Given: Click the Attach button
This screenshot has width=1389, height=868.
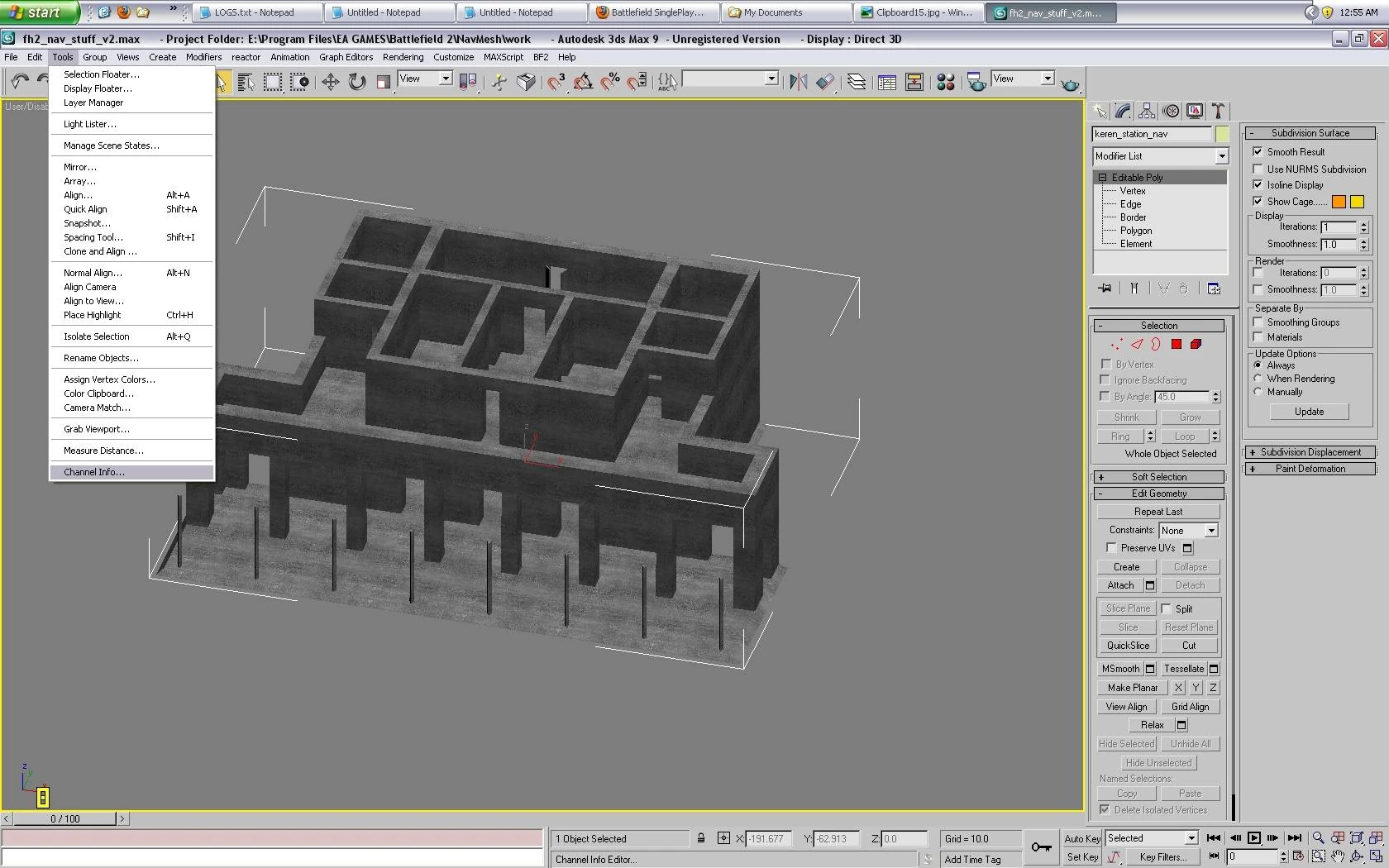Looking at the screenshot, I should coord(1120,585).
